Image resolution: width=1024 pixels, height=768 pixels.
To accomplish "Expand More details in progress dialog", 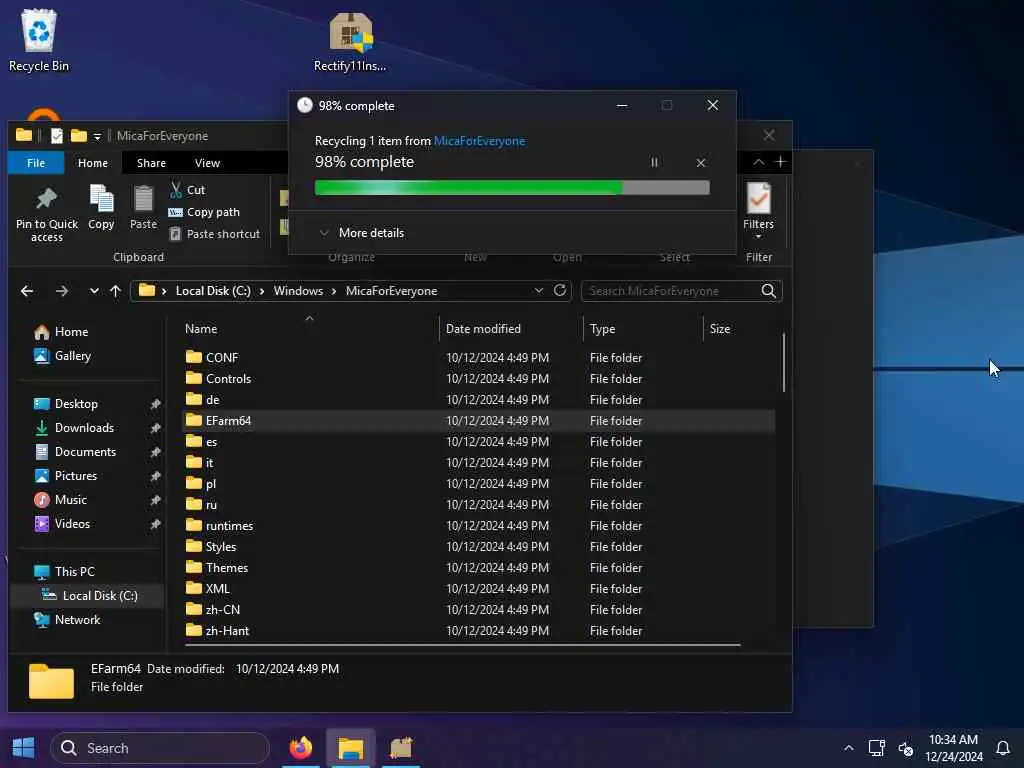I will (x=362, y=233).
